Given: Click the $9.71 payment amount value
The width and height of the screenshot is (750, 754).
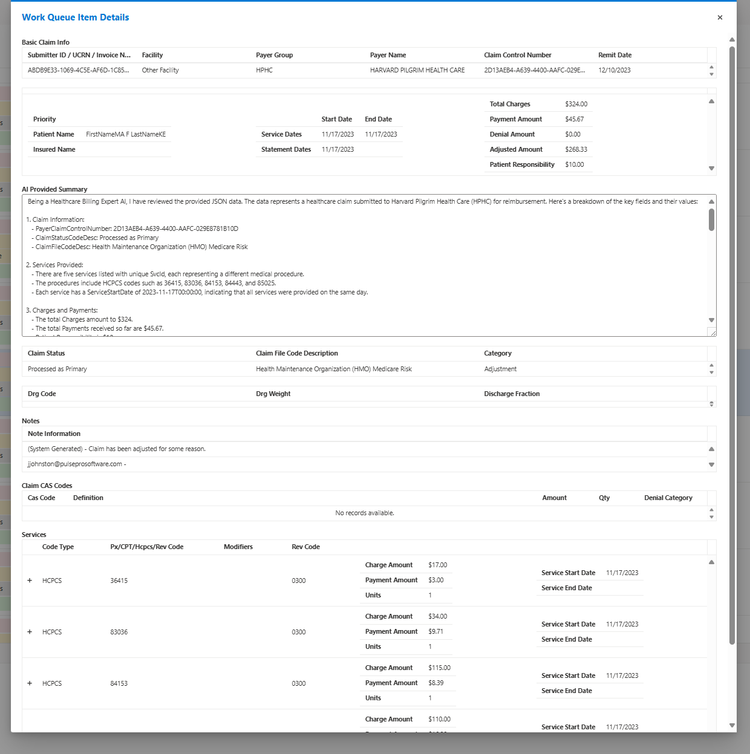Looking at the screenshot, I should click(436, 631).
